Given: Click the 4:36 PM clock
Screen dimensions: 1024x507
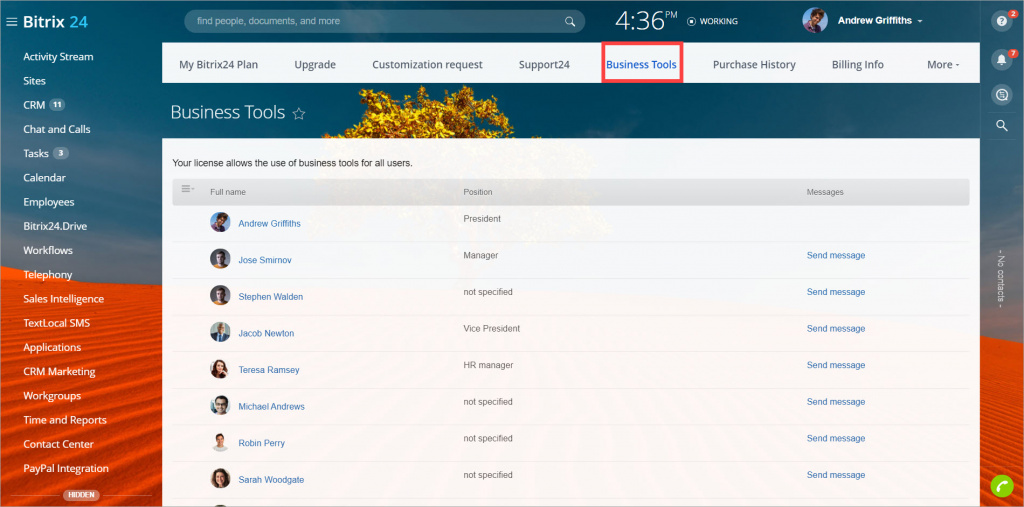Looking at the screenshot, I should pyautogui.click(x=647, y=20).
